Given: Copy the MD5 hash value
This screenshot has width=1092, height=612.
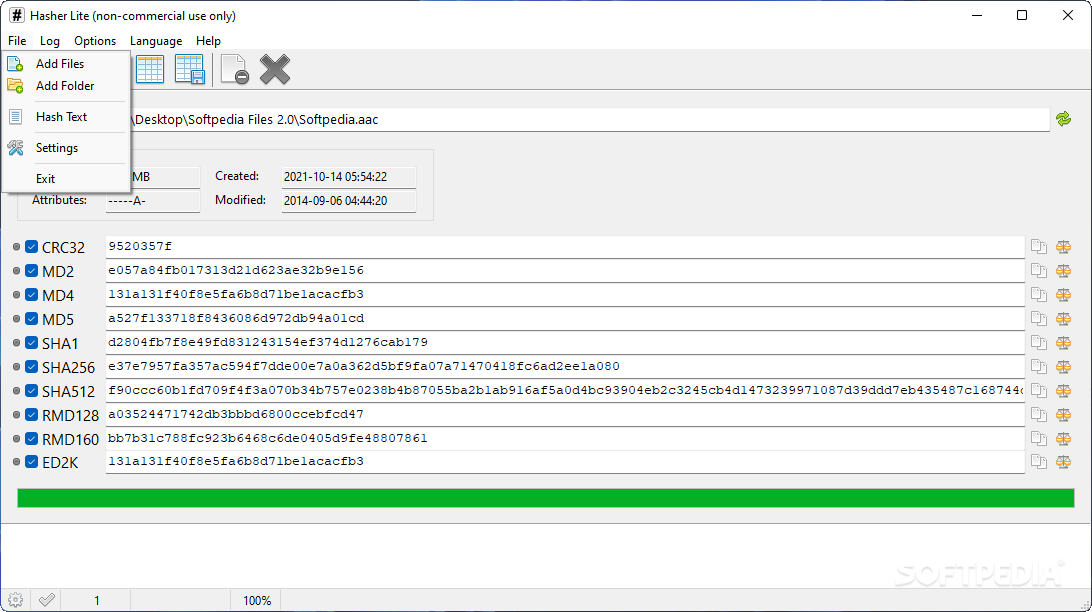Looking at the screenshot, I should (x=1039, y=319).
